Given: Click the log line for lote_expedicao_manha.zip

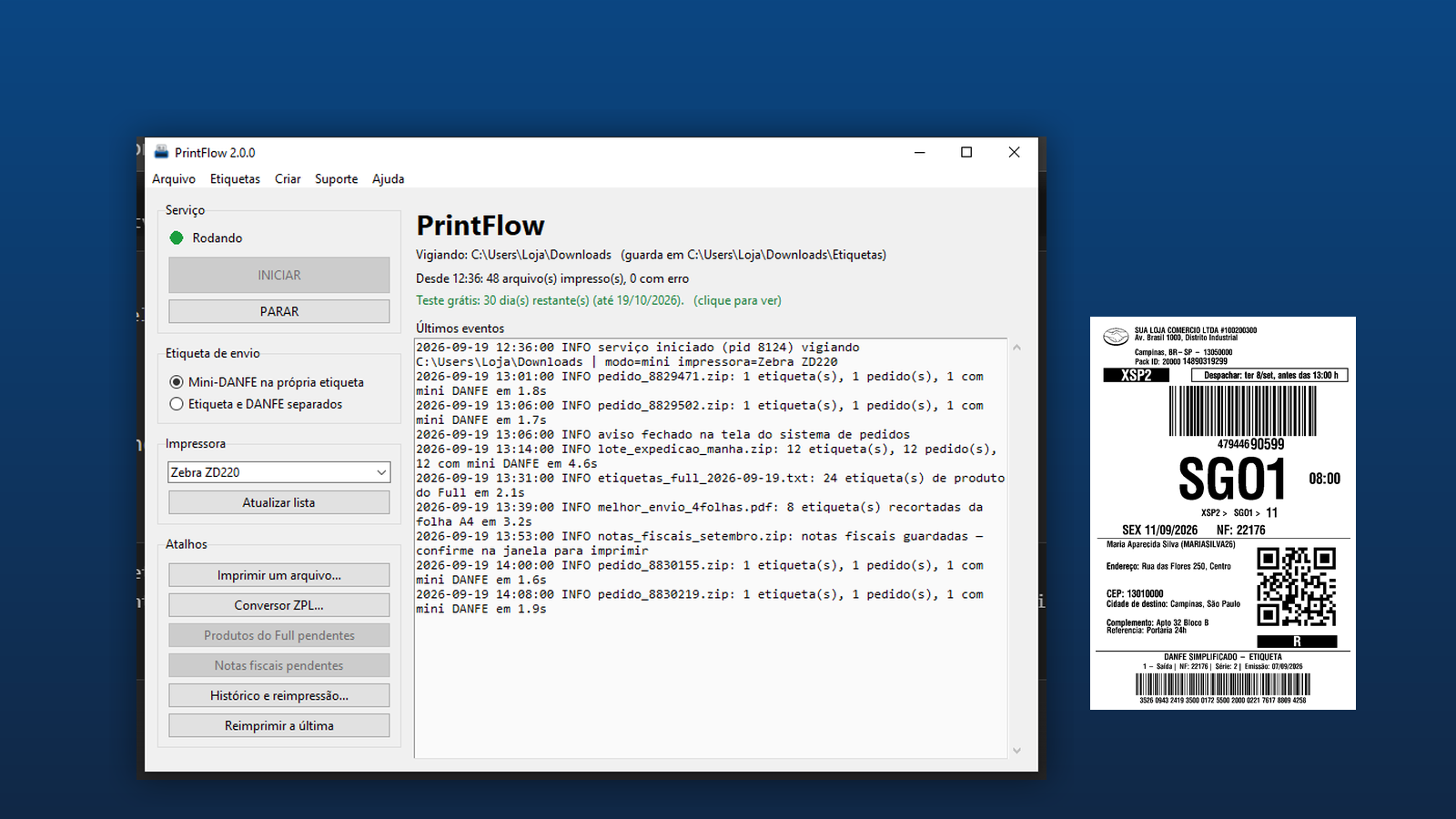Looking at the screenshot, I should [x=706, y=457].
